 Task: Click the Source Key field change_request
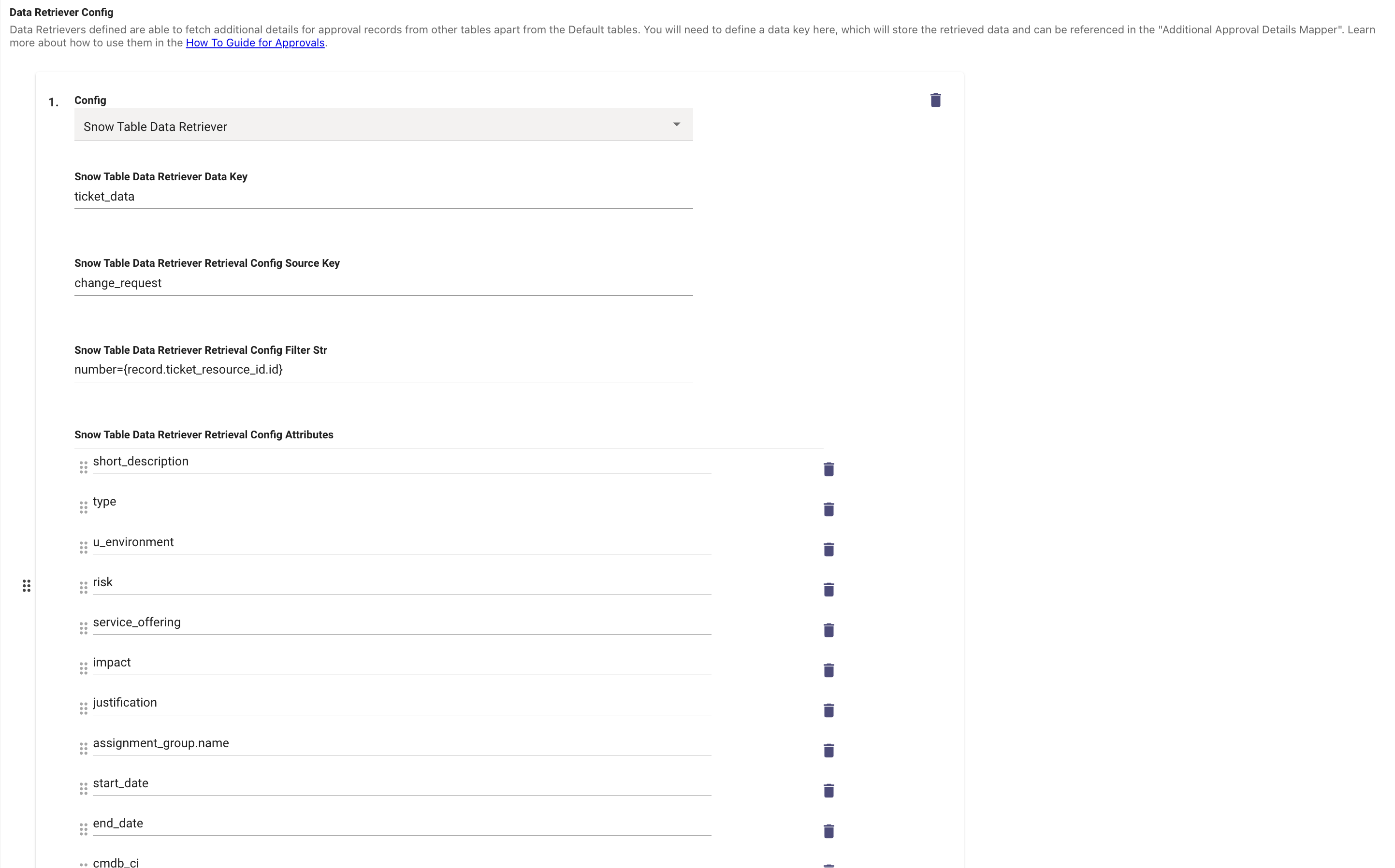pyautogui.click(x=383, y=283)
